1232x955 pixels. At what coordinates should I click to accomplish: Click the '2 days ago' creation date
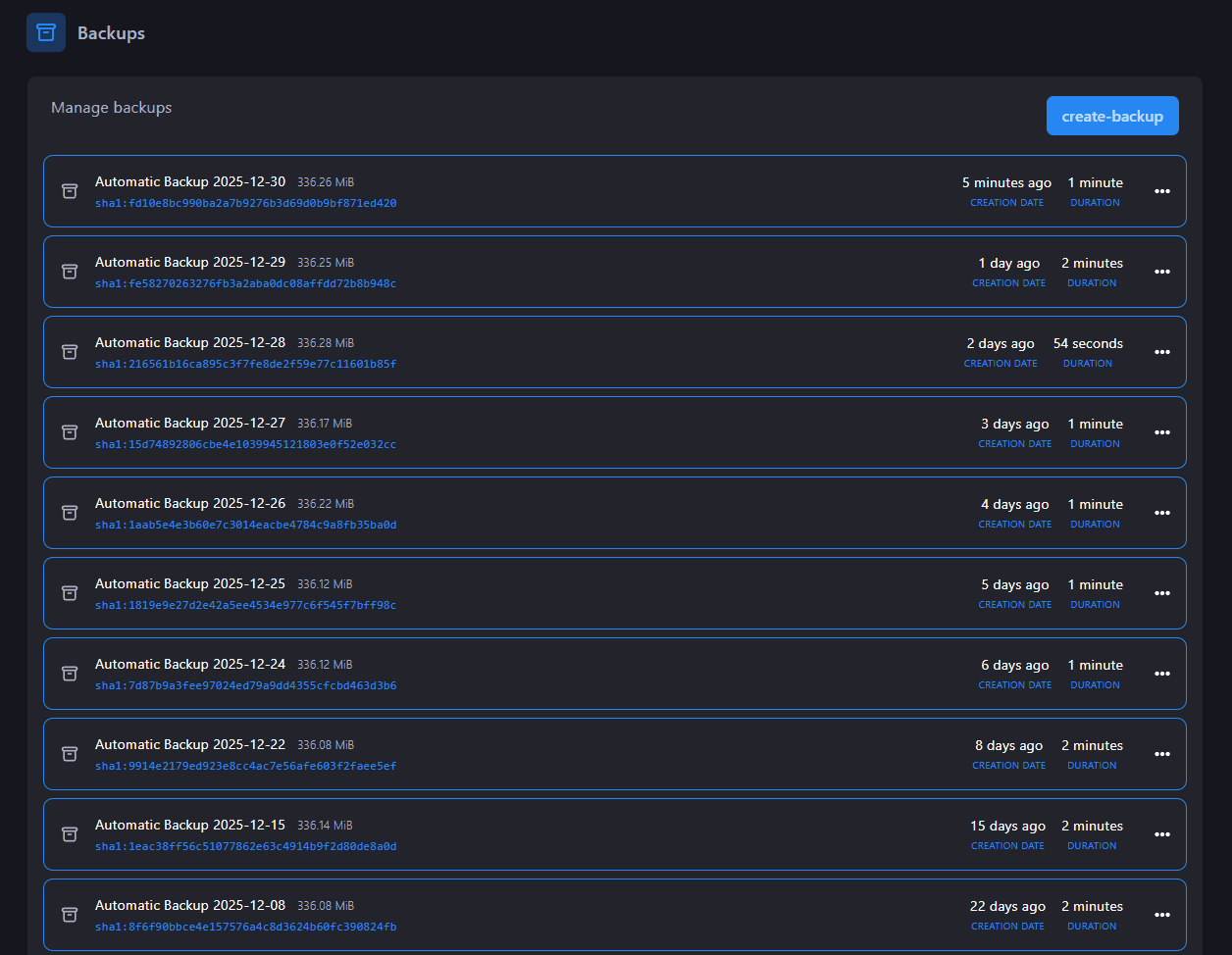point(1001,343)
